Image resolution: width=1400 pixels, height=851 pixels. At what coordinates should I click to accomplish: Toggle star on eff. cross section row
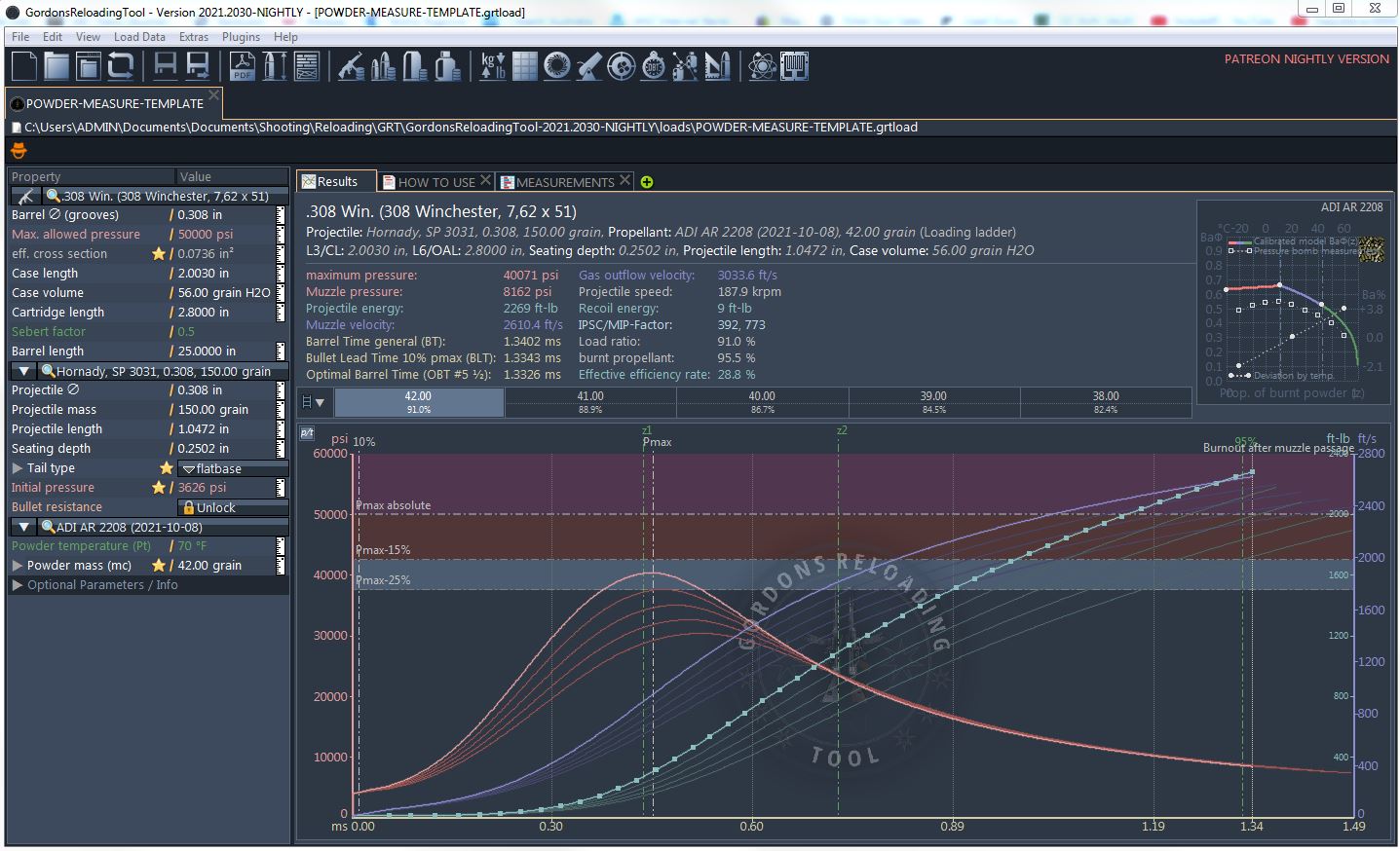click(x=159, y=253)
